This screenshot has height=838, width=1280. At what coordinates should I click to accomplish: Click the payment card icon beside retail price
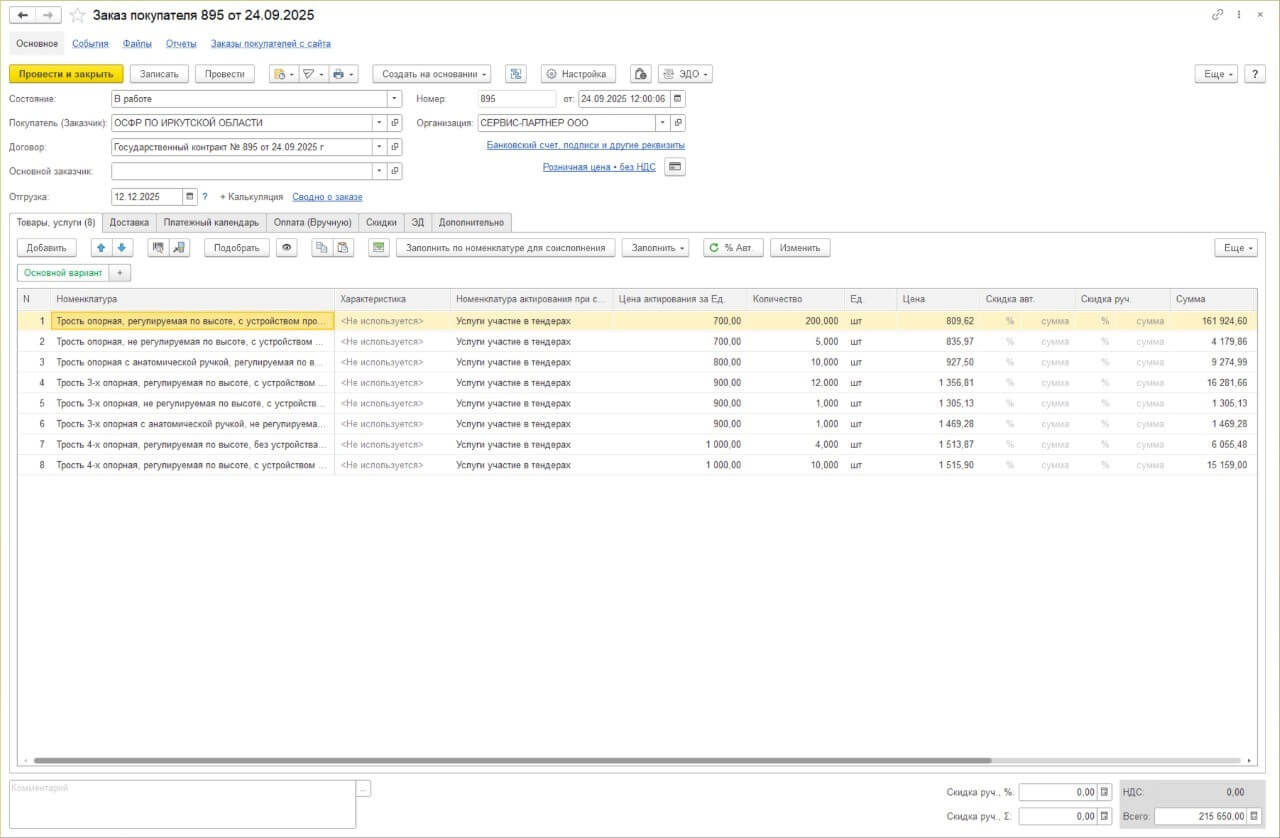675,167
